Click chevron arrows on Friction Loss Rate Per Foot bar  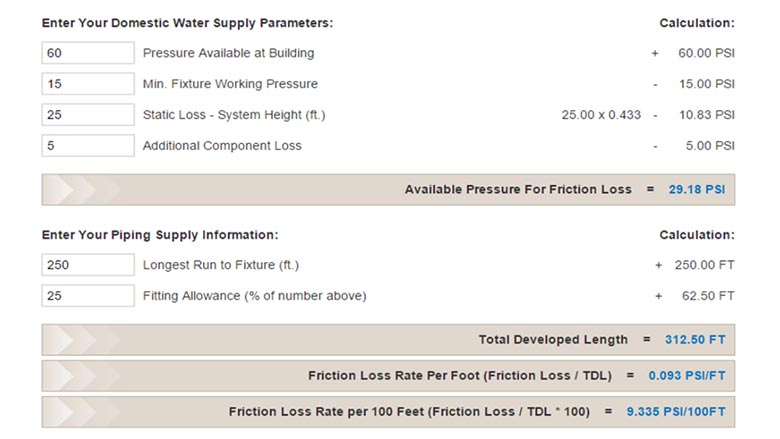pos(82,375)
